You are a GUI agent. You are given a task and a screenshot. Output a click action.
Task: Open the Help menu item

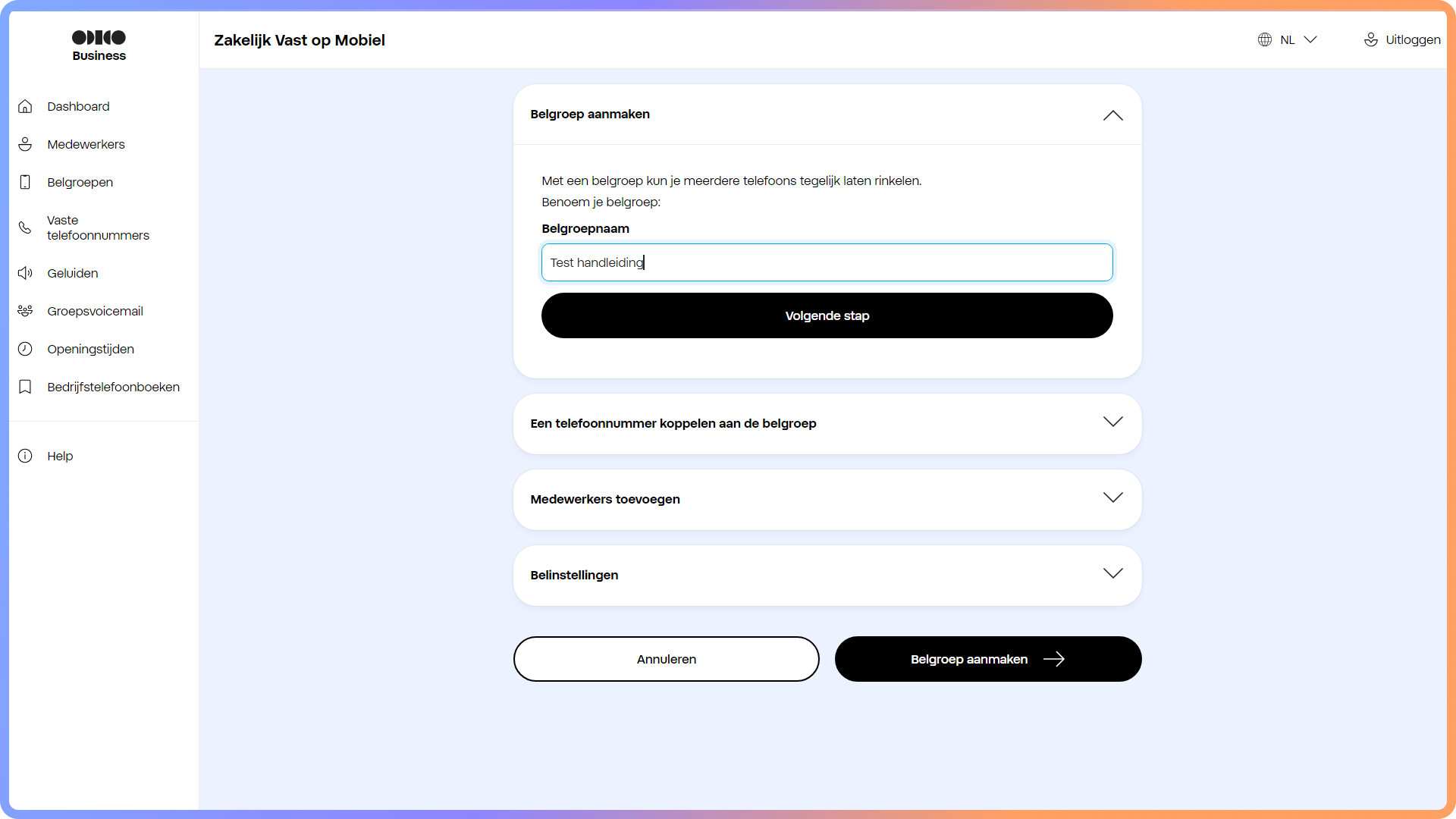[58, 456]
